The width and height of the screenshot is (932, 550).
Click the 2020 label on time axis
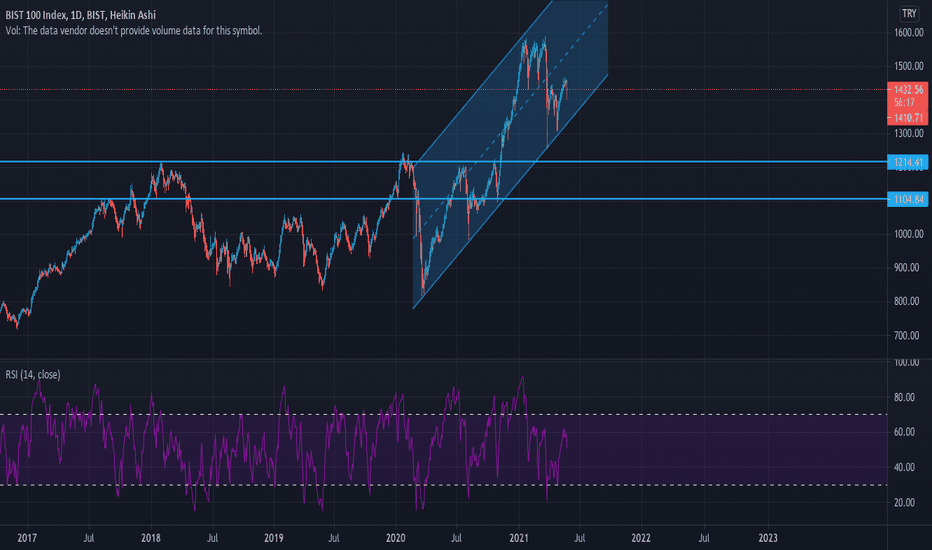pos(395,538)
